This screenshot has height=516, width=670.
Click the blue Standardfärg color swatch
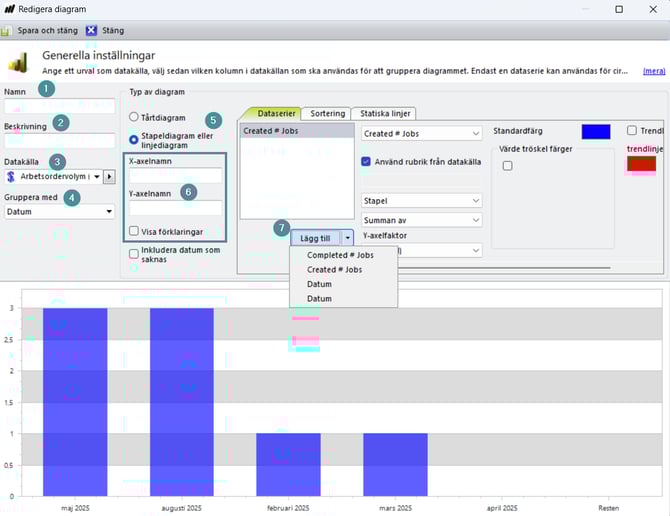point(596,132)
